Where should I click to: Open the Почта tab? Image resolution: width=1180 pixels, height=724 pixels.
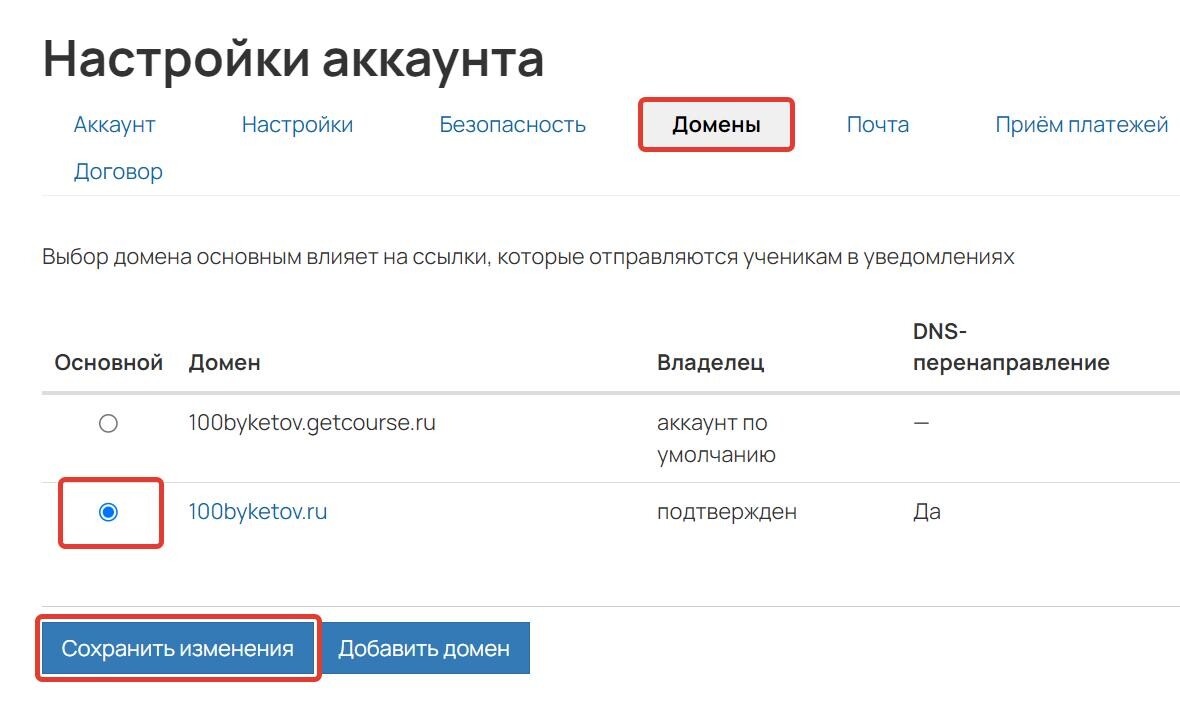pyautogui.click(x=877, y=124)
